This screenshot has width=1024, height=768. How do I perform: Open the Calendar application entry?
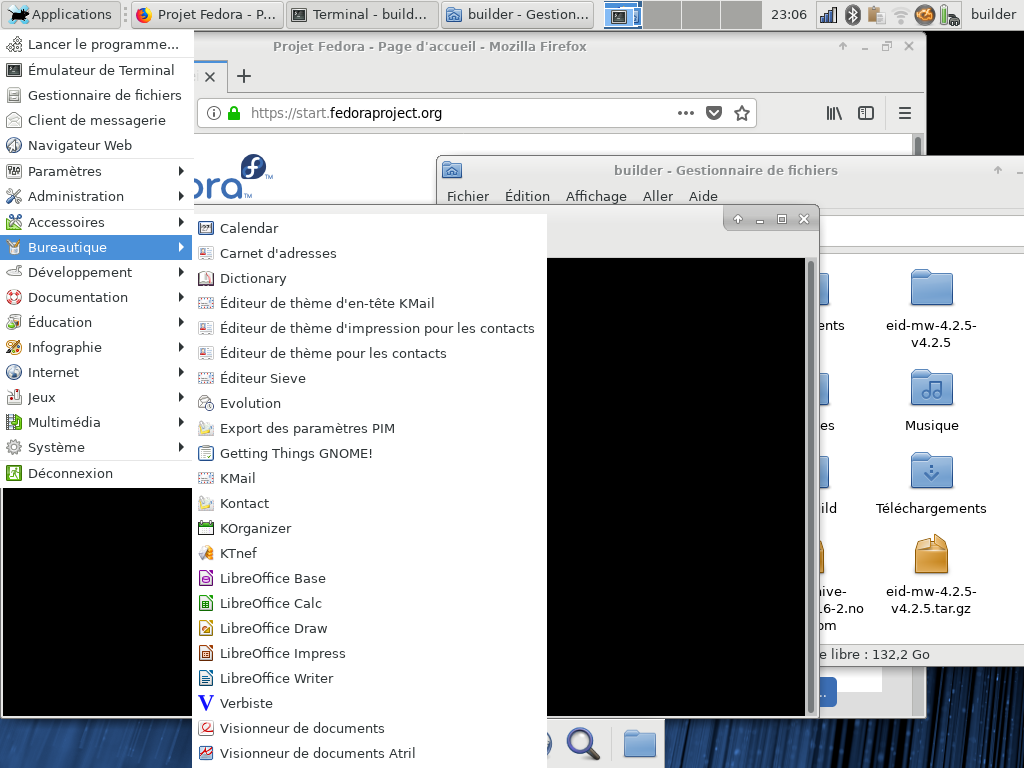coord(370,228)
